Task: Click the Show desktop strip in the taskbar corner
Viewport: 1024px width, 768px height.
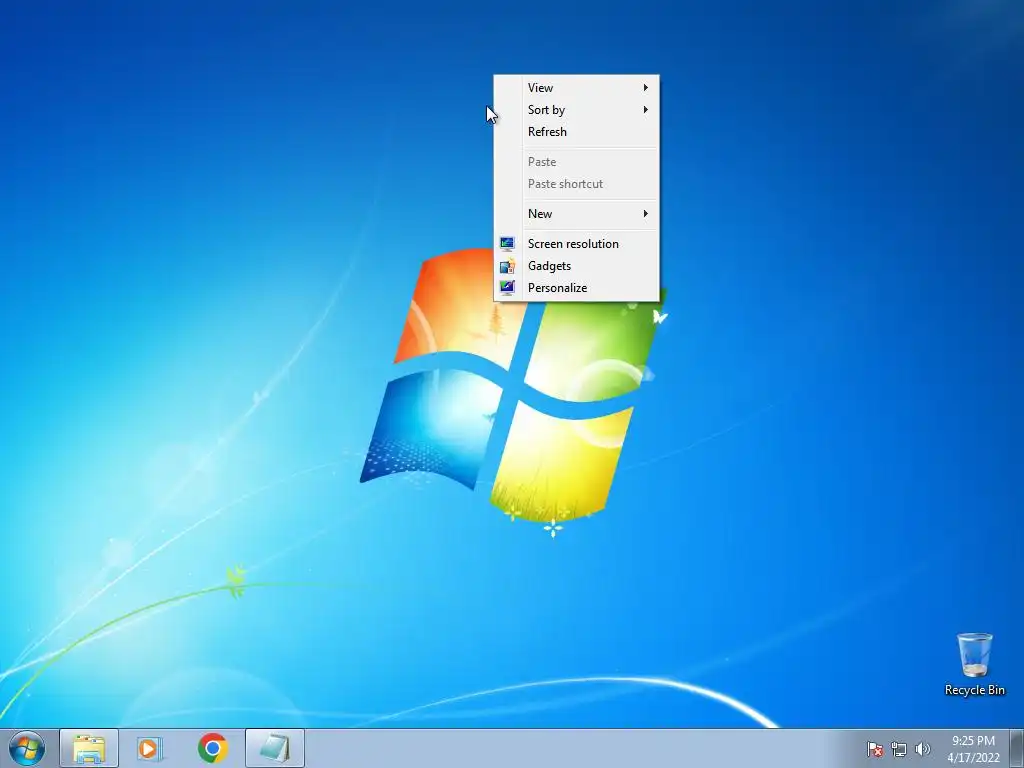Action: [1017, 748]
